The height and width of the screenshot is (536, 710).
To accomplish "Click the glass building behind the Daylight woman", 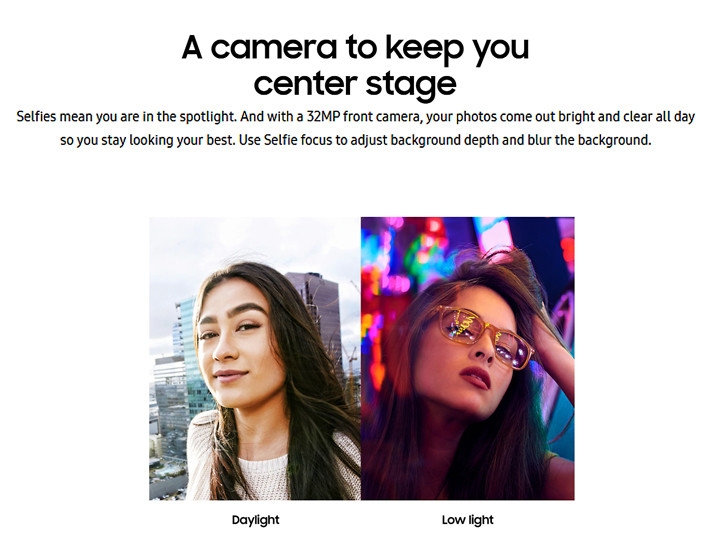I will click(x=190, y=353).
